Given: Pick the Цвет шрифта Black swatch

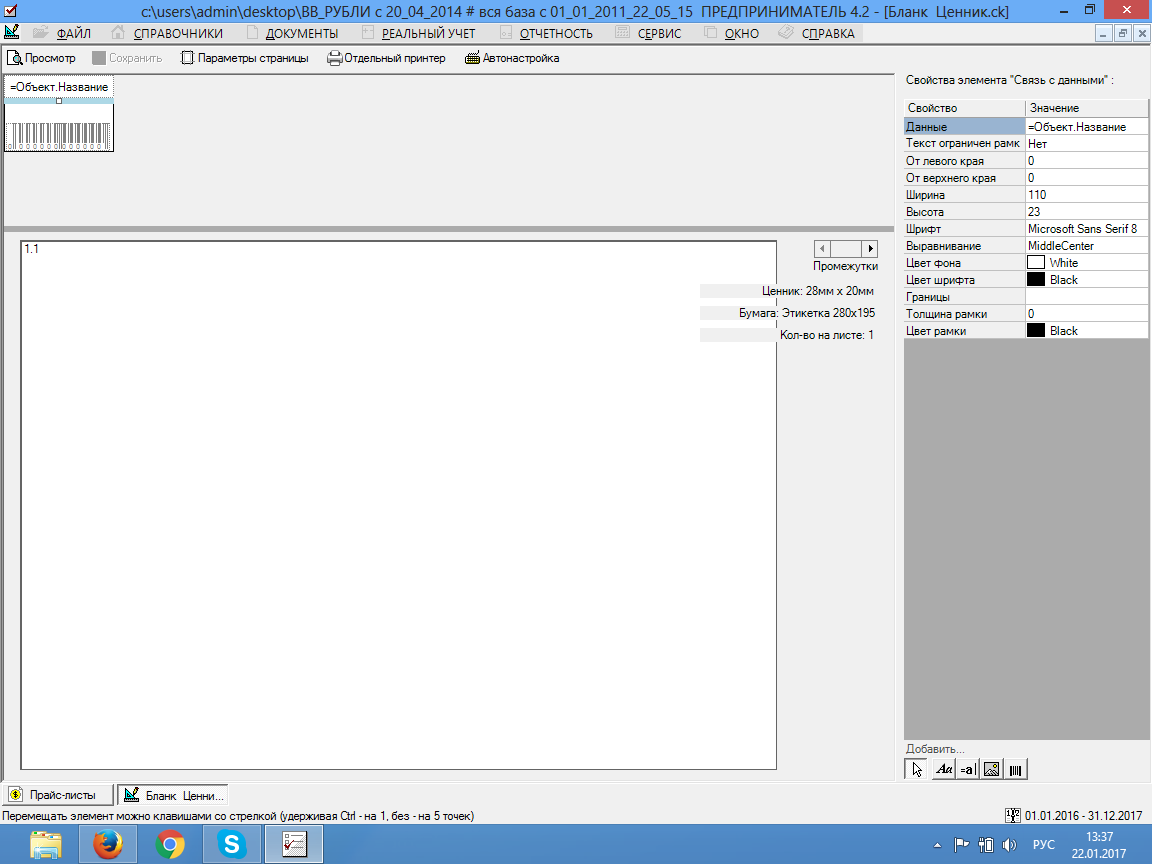Looking at the screenshot, I should click(1036, 279).
